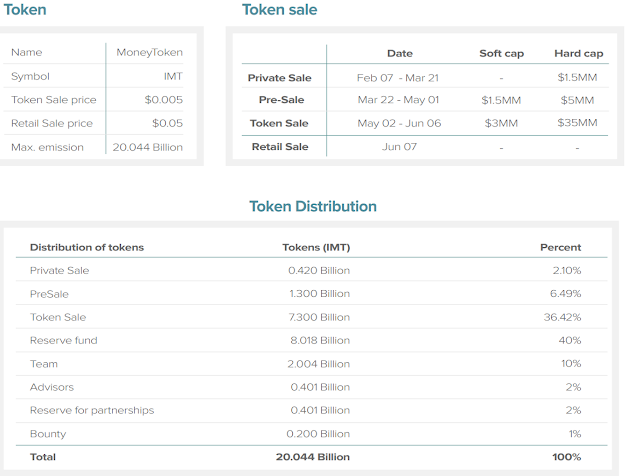Click the '2.10%' percent value
This screenshot has height=476, width=633.
coord(567,270)
